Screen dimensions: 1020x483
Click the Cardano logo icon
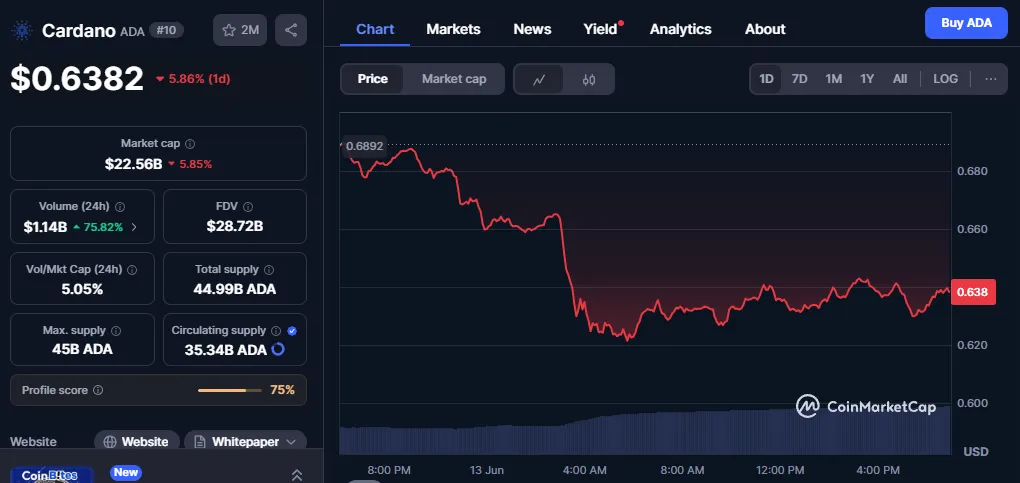22,30
